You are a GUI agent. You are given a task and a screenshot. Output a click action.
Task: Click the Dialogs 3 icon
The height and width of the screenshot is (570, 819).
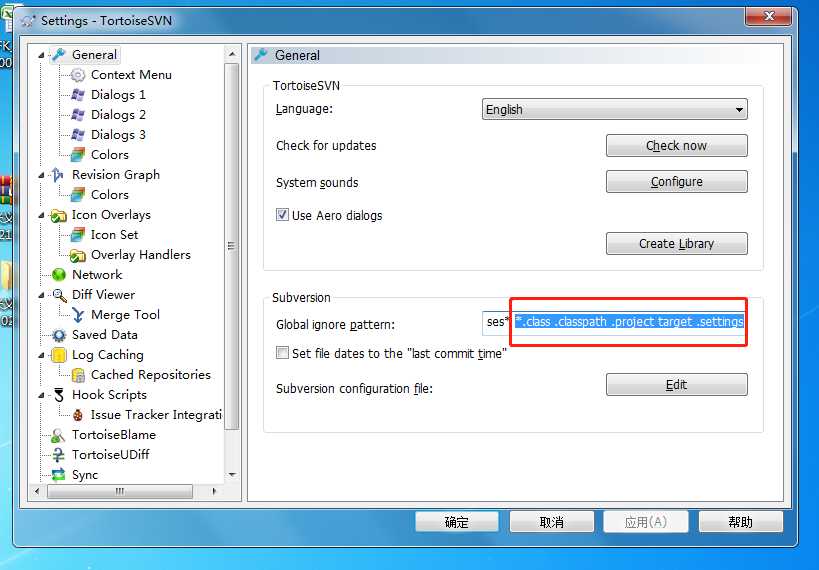point(78,135)
